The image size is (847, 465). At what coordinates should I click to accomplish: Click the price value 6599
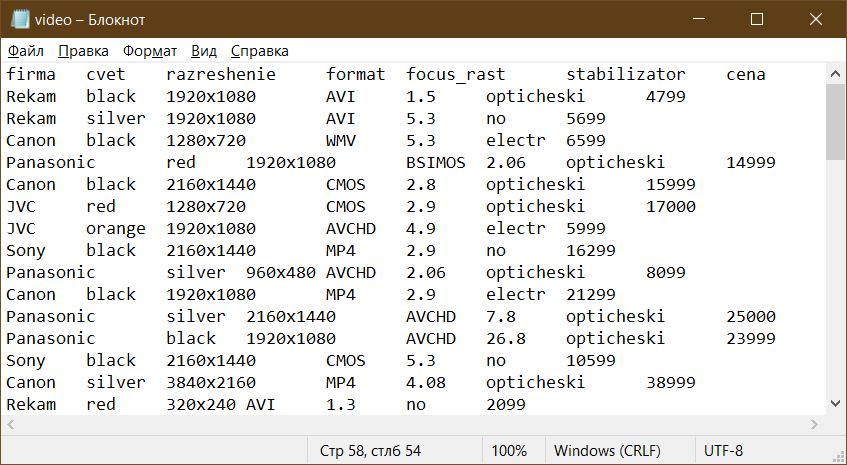[586, 140]
